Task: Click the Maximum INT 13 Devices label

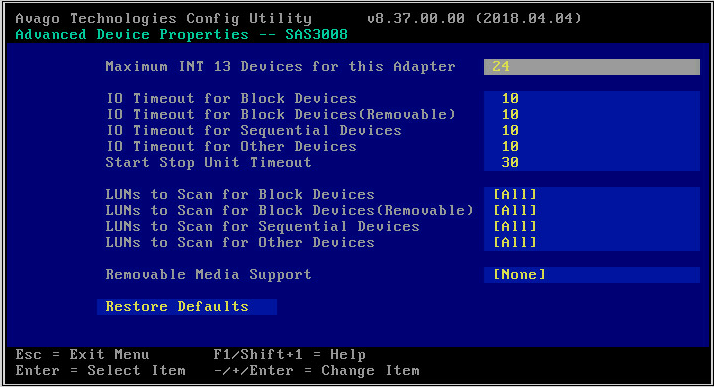Action: pyautogui.click(x=280, y=66)
